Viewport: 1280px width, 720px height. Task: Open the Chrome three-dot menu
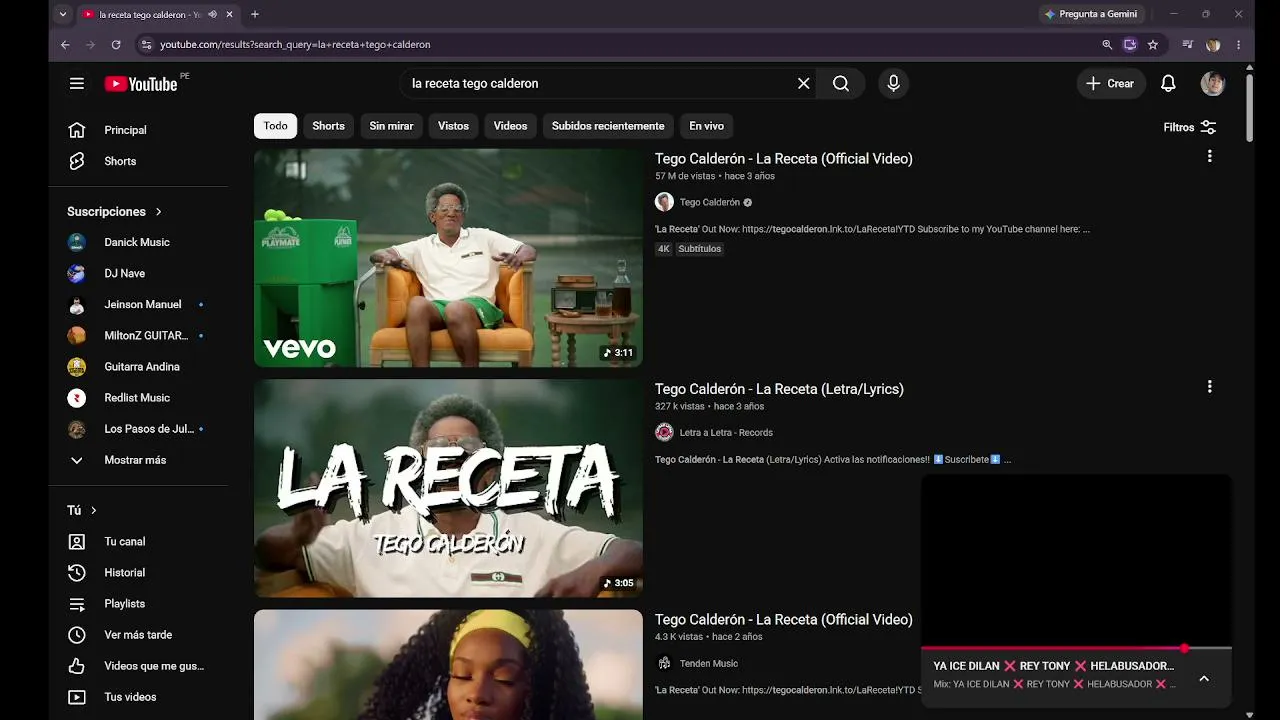[1238, 45]
